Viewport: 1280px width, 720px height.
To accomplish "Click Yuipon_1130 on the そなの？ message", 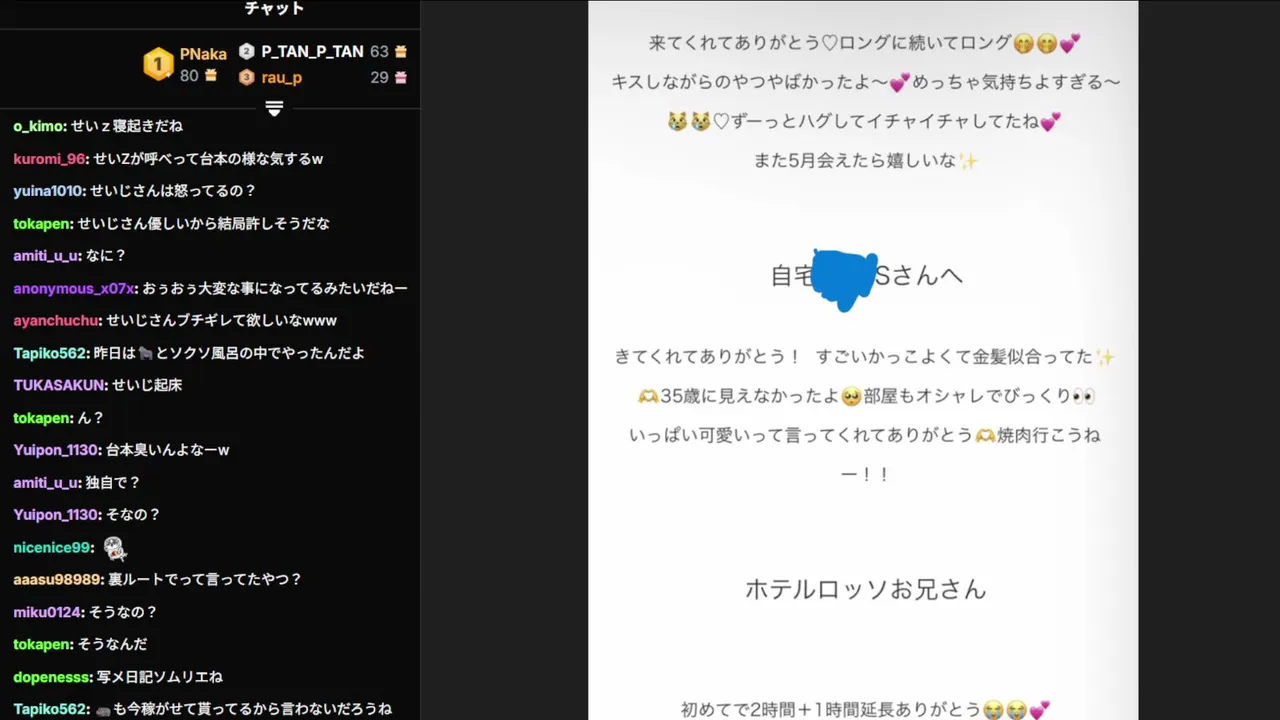I will coord(56,515).
